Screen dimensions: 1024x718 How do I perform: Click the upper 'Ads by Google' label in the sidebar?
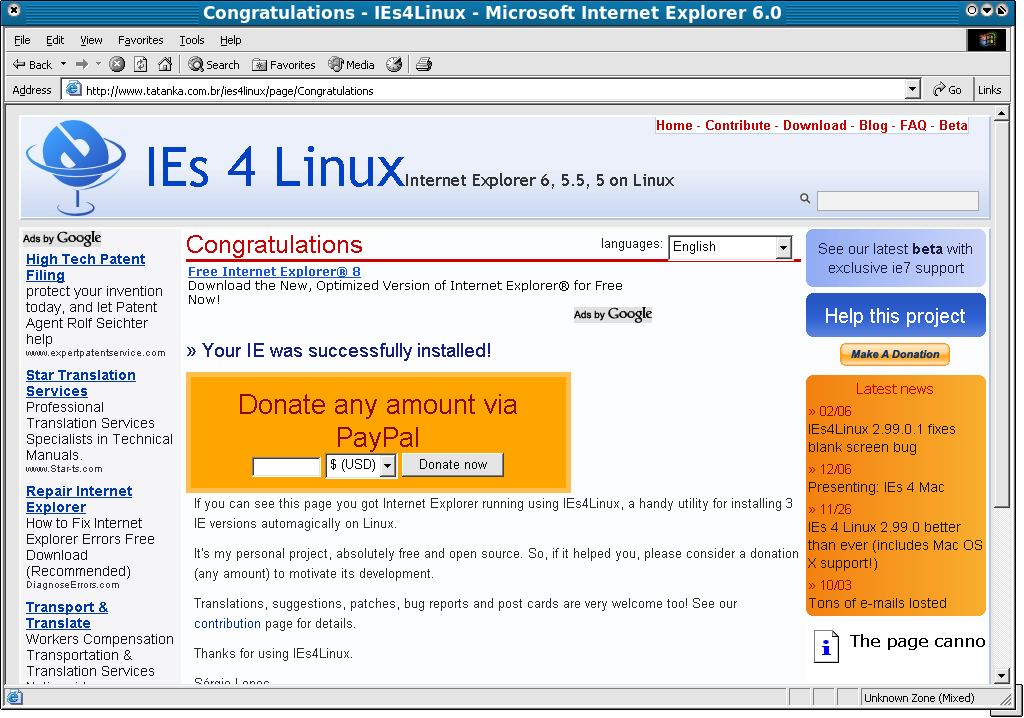[x=62, y=238]
